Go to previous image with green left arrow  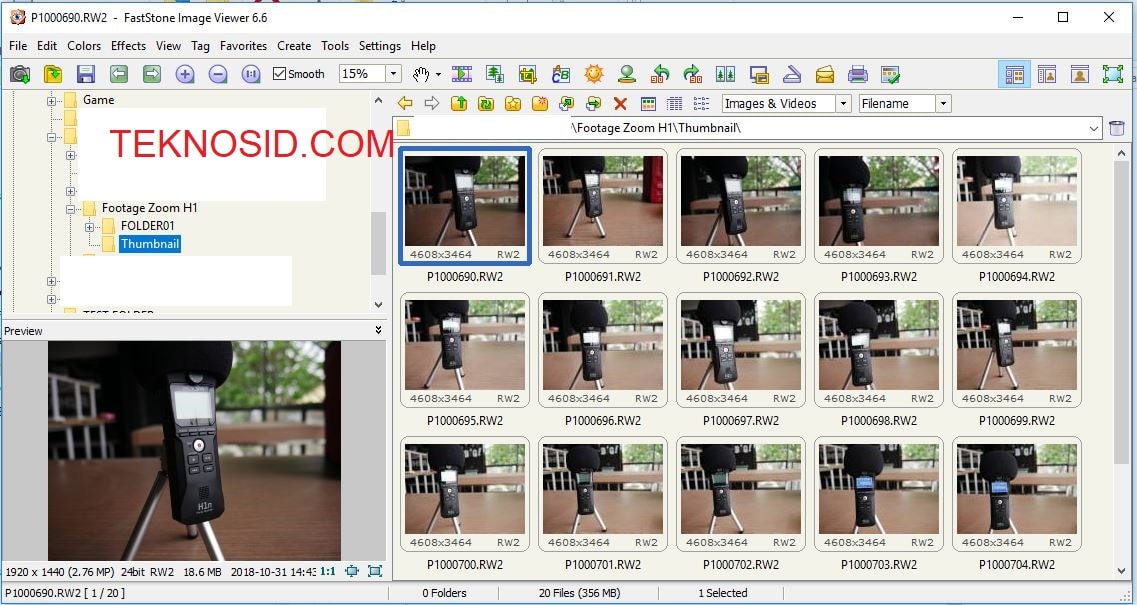[x=119, y=74]
